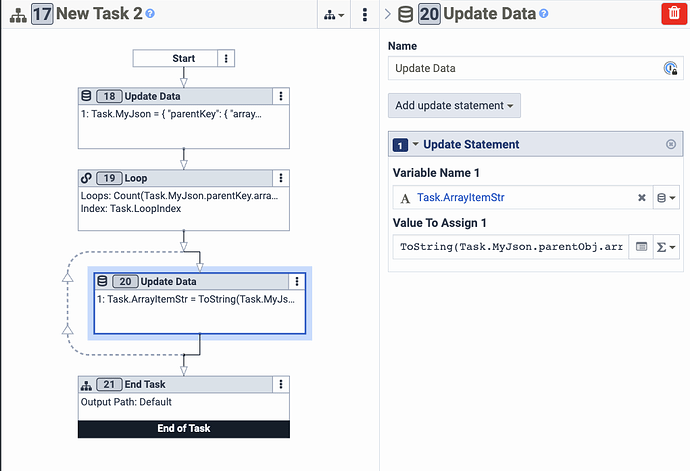
Task: Open large expression editor icon for value
Action: [641, 247]
